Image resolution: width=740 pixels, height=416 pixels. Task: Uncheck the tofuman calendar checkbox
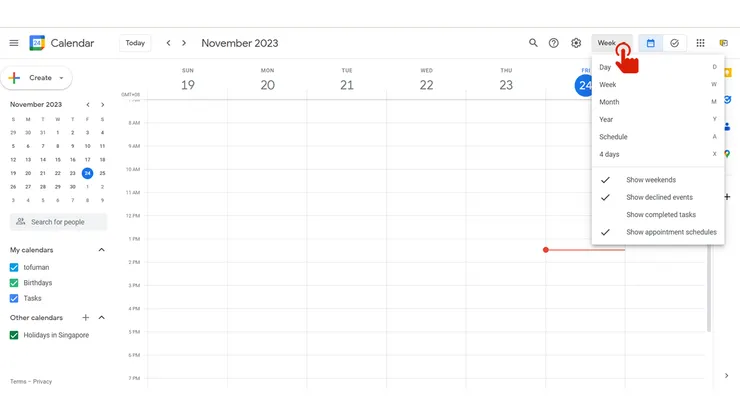click(14, 268)
